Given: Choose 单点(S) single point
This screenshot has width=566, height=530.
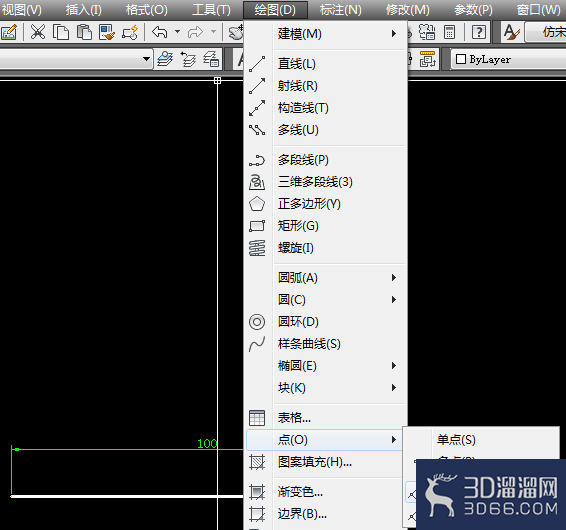Looking at the screenshot, I should (x=482, y=440).
